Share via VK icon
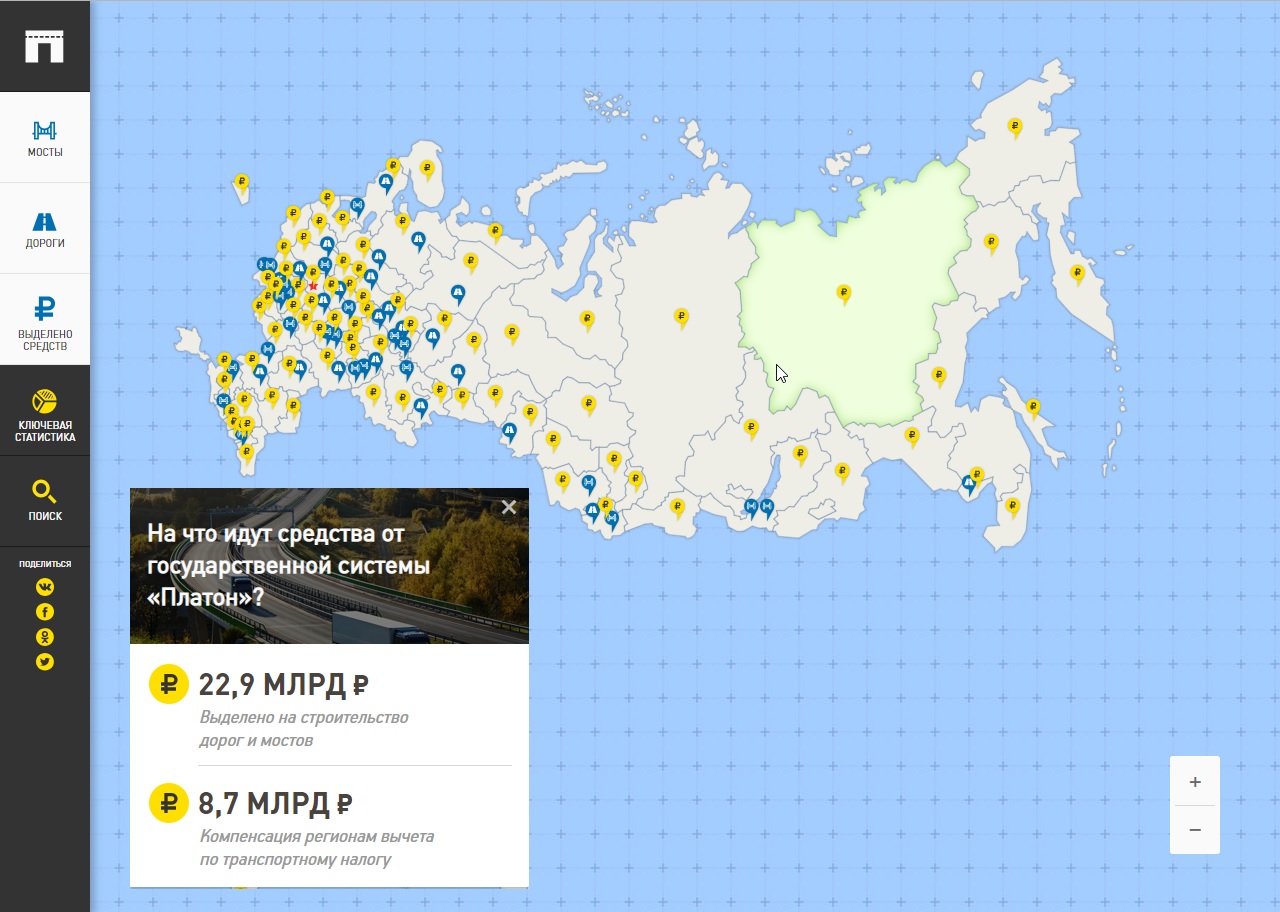The width and height of the screenshot is (1280, 912). point(45,587)
